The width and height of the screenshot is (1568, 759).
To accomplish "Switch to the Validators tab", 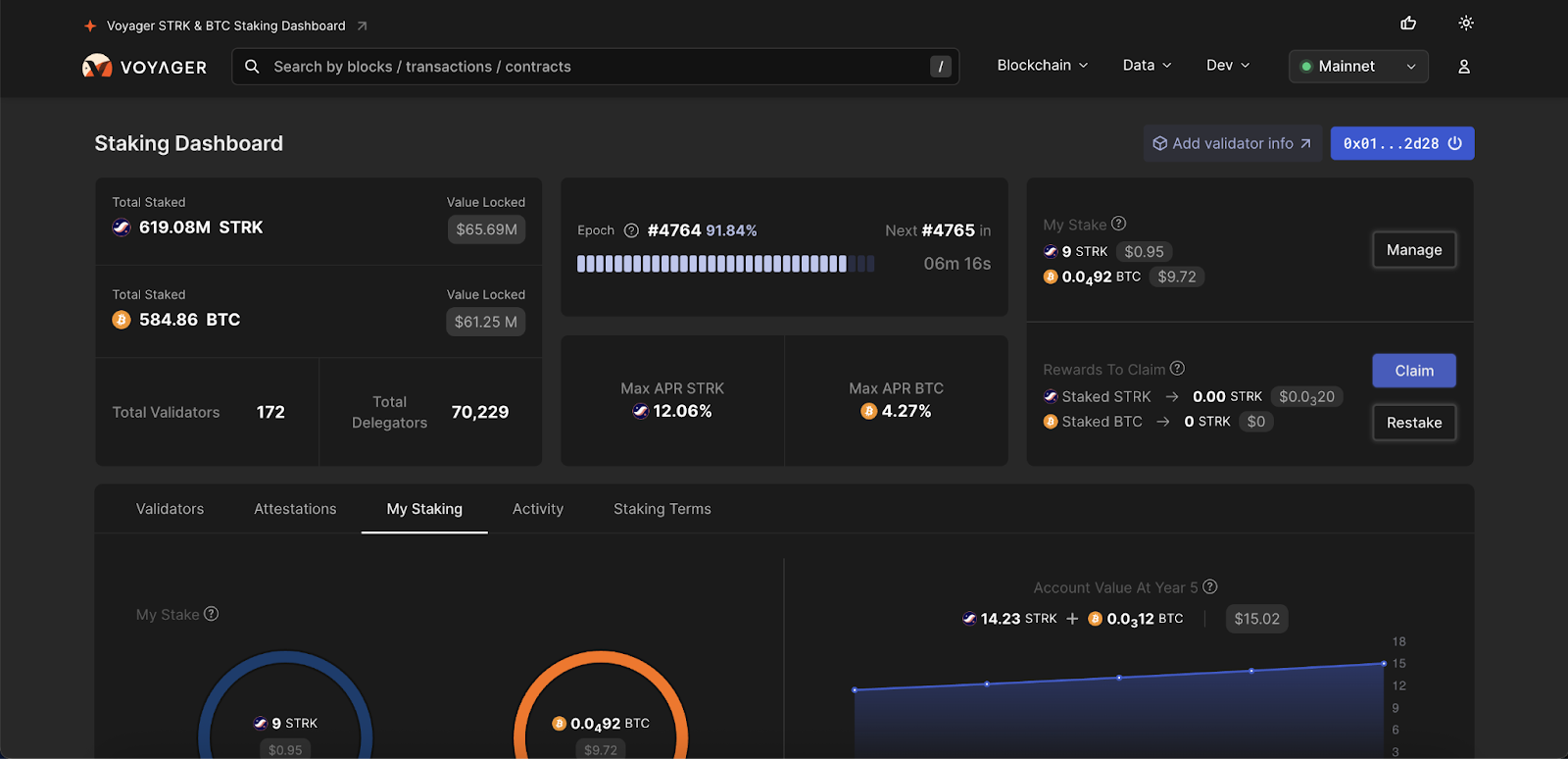I will 170,509.
